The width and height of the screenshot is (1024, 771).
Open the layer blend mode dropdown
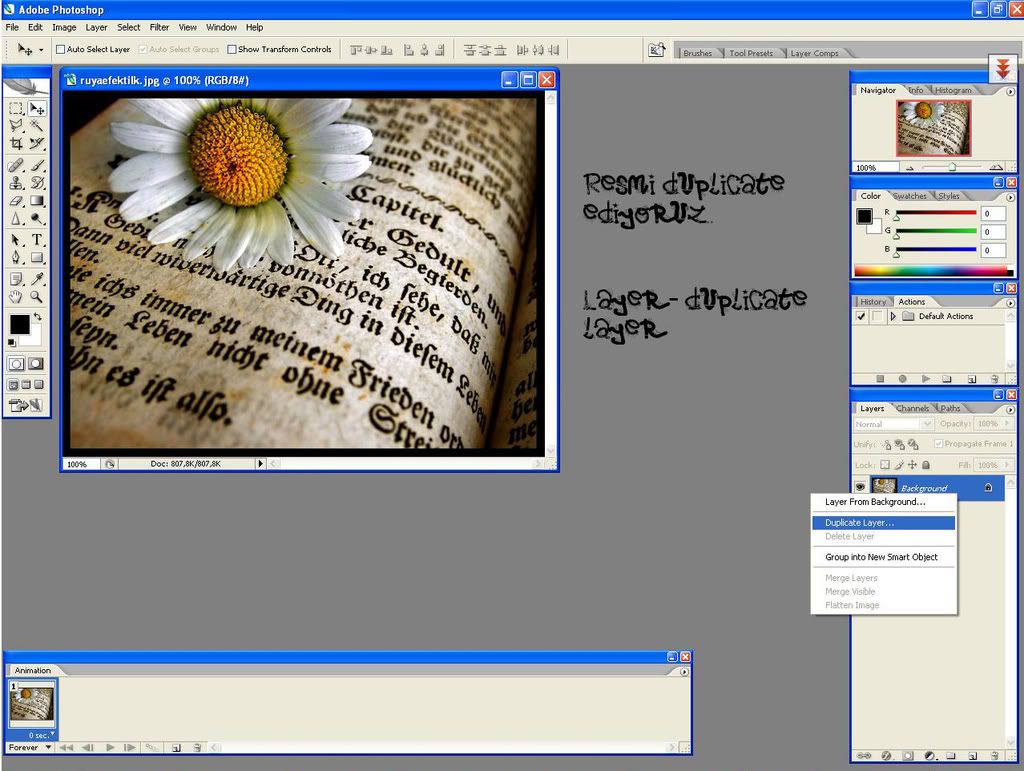893,424
